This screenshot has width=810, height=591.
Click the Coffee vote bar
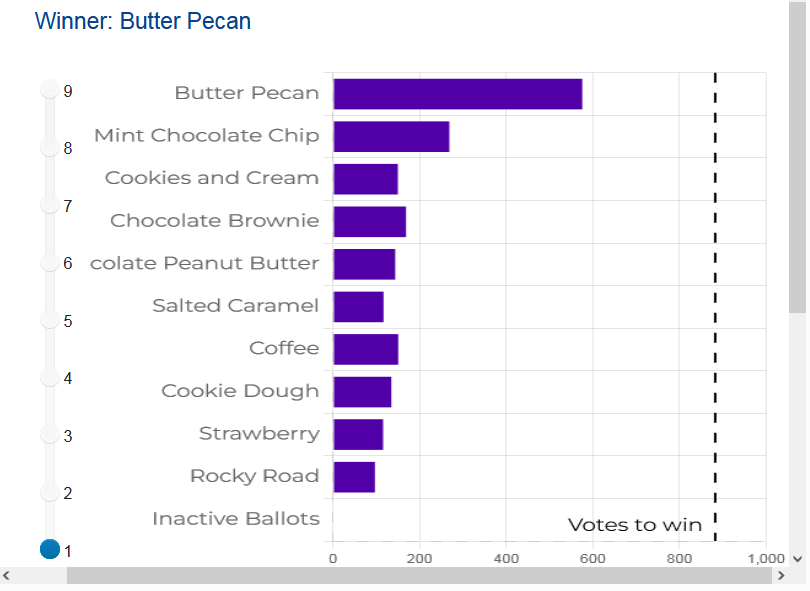point(365,349)
